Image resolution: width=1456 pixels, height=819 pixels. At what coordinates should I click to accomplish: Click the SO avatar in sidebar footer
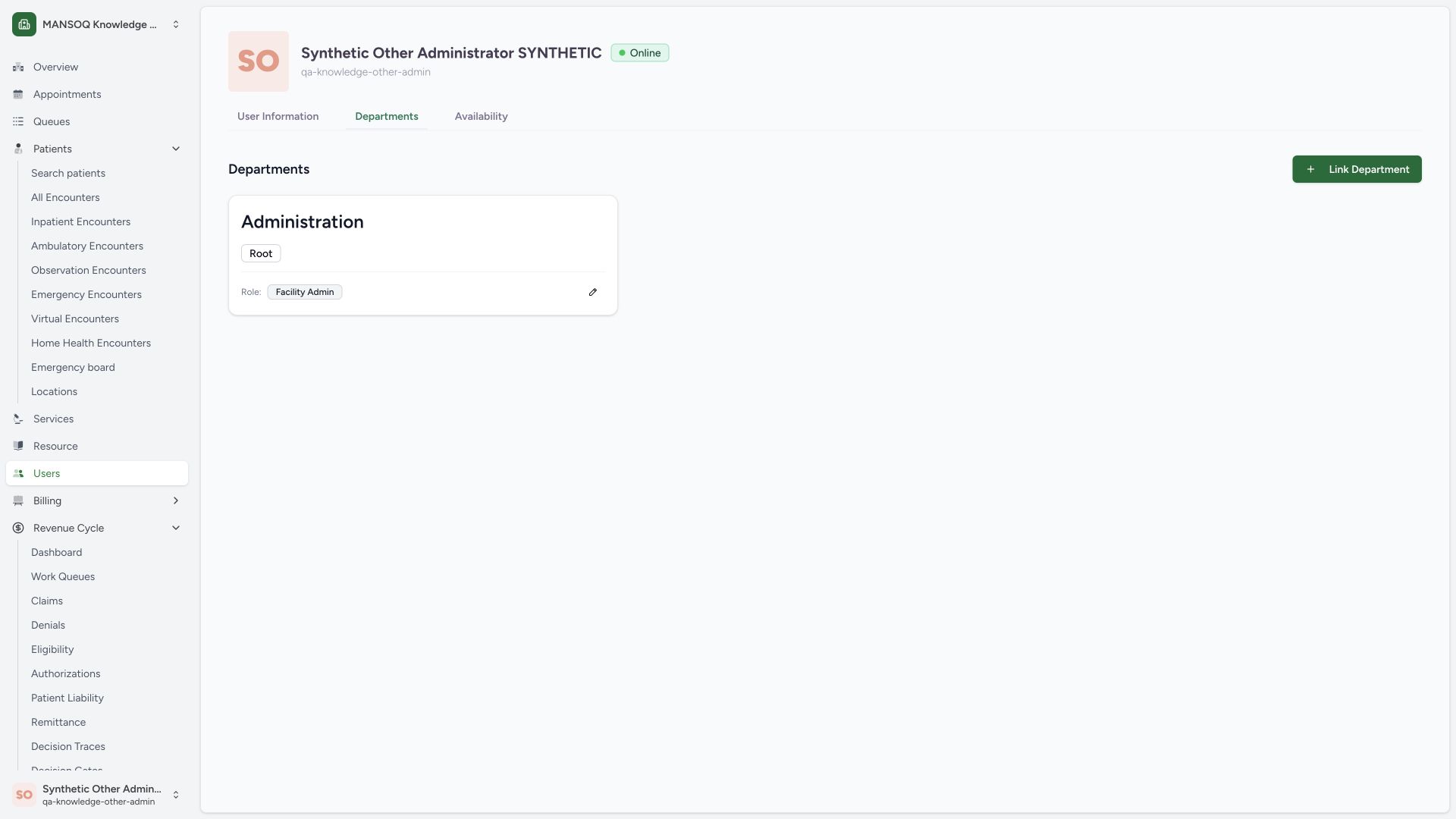click(24, 795)
